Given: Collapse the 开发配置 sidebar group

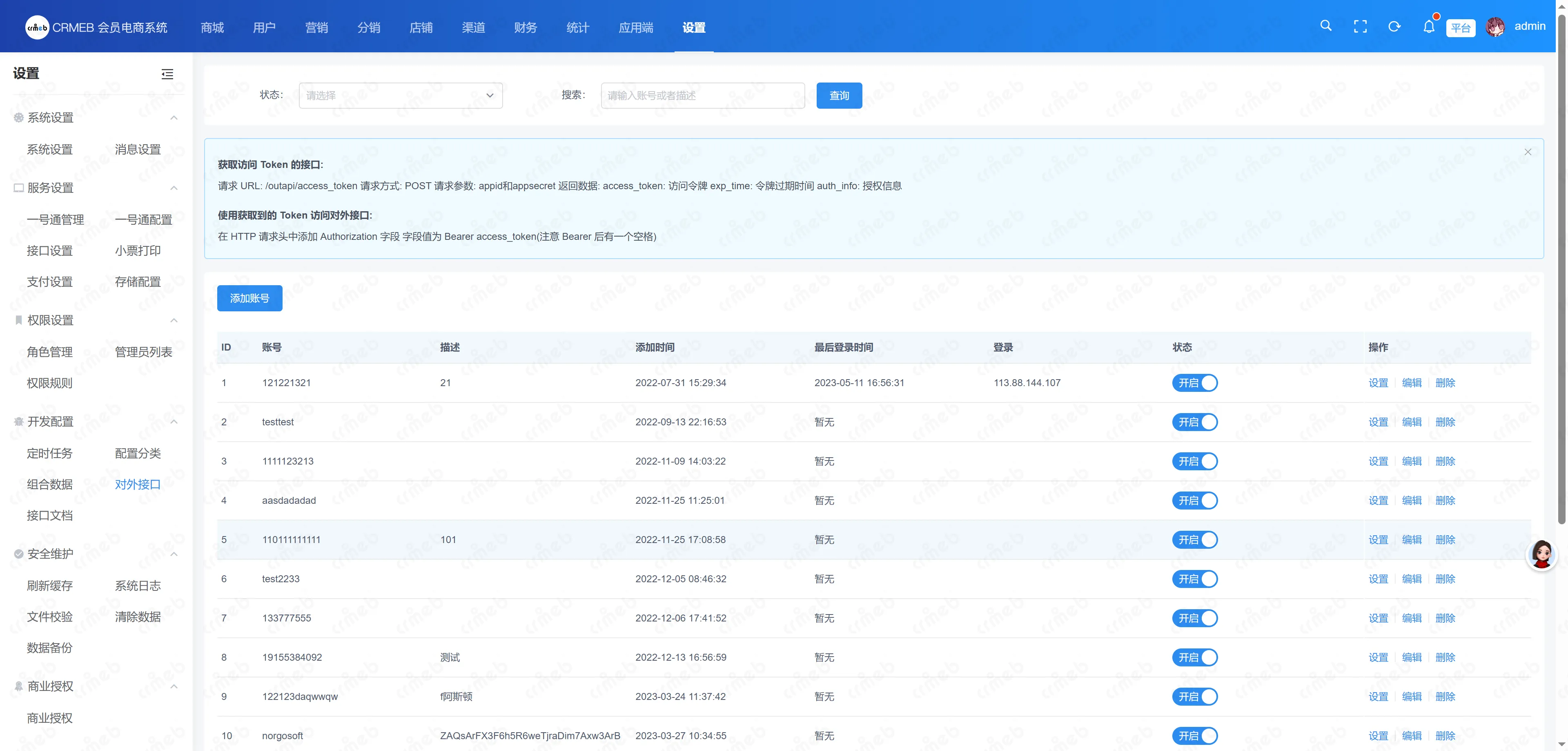Looking at the screenshot, I should pos(174,422).
